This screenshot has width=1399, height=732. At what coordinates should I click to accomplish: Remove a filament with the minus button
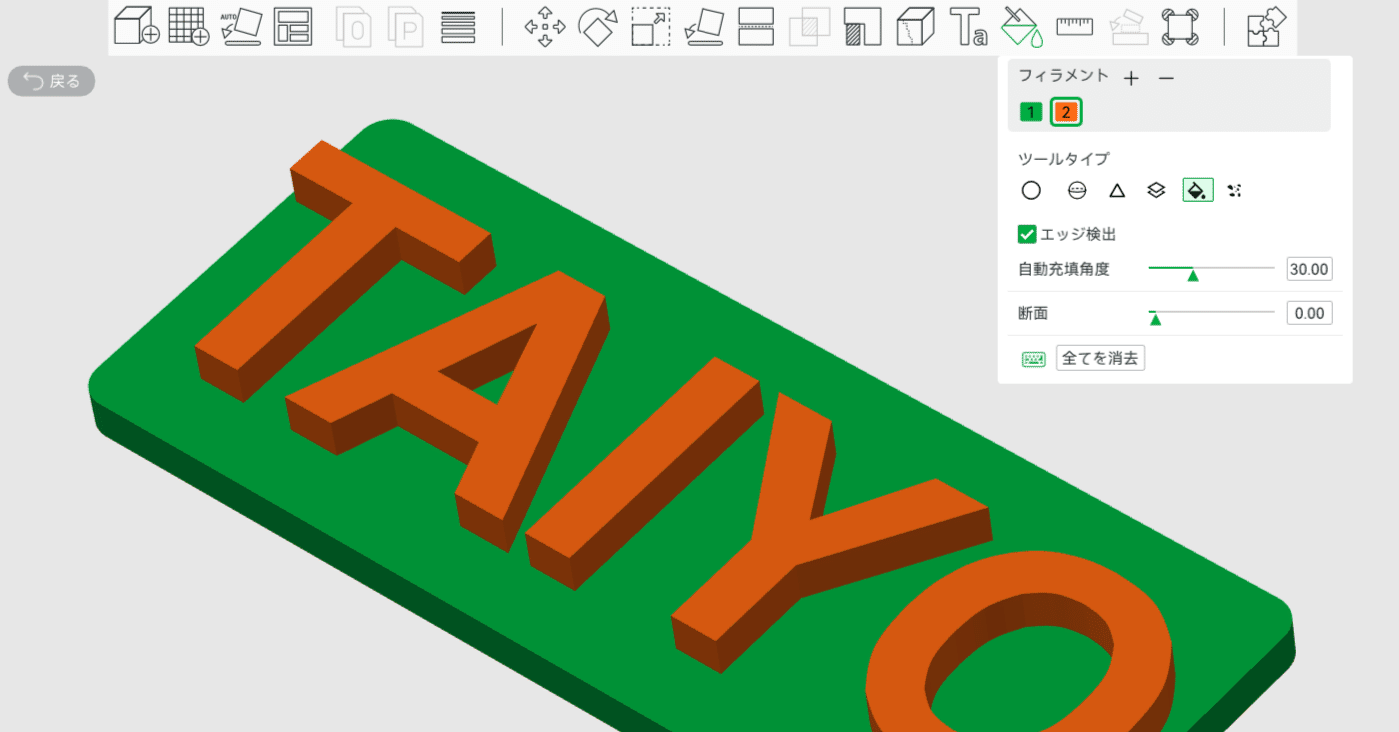click(x=1166, y=78)
